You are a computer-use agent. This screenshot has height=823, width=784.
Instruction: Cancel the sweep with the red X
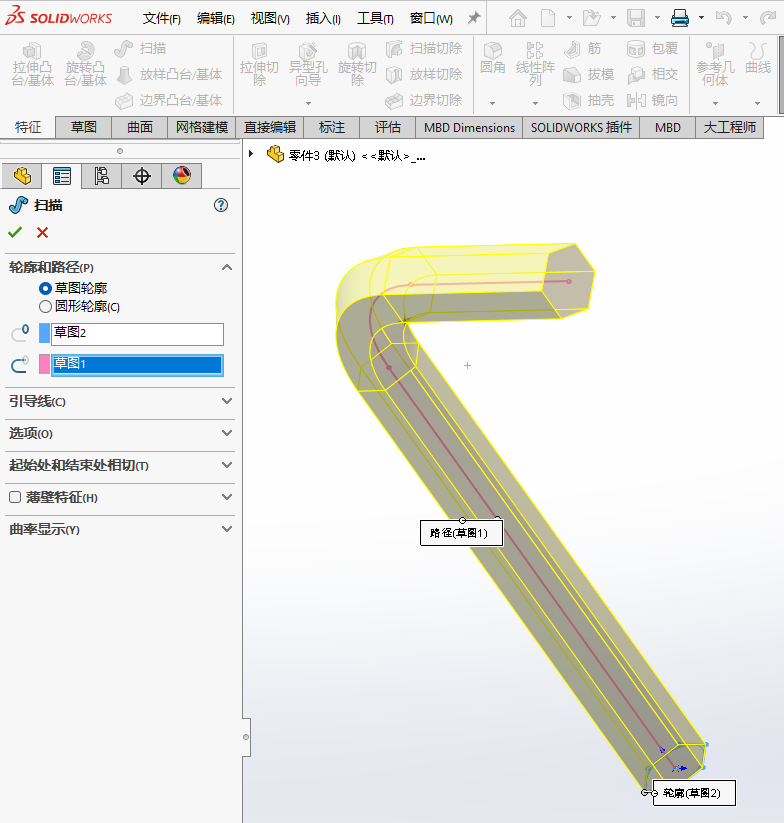tap(42, 232)
